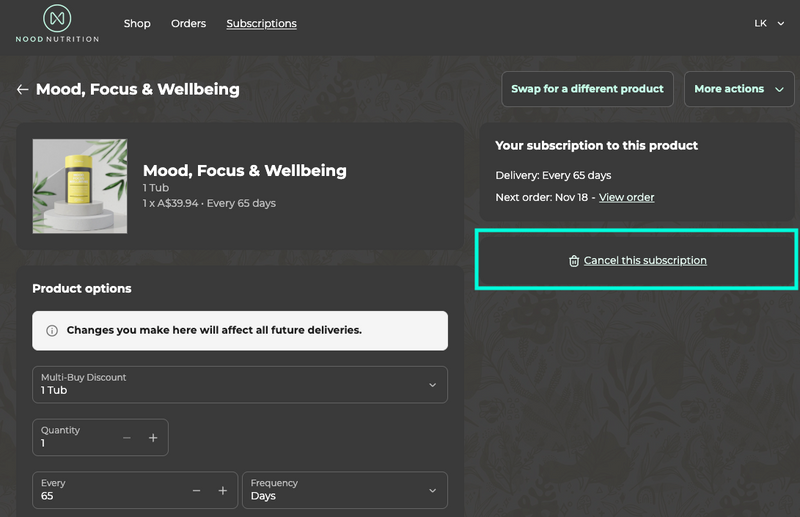Select the Subscriptions nav item
Viewport: 800px width, 517px height.
261,23
